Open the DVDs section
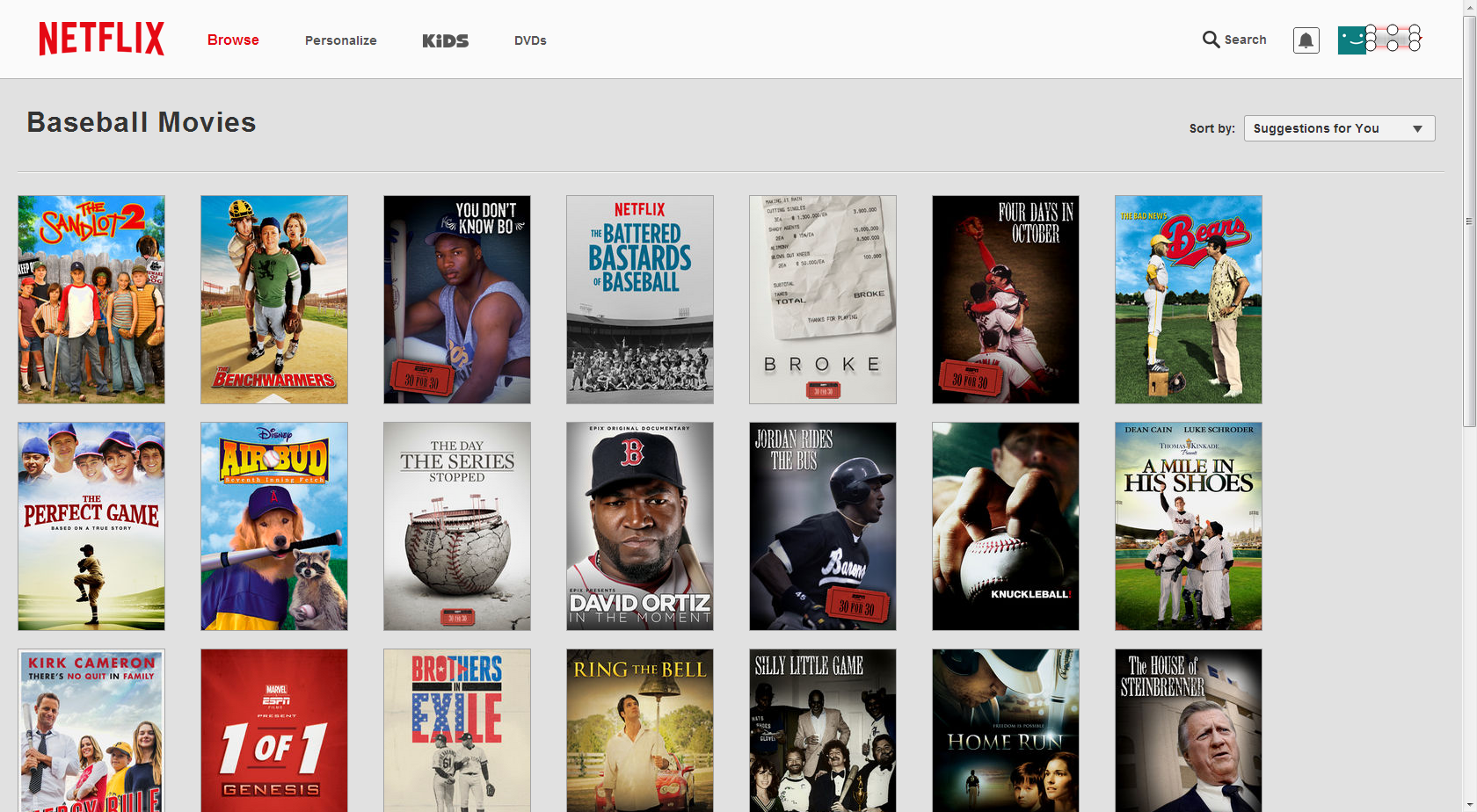Screen dimensions: 1477x812 coord(530,40)
